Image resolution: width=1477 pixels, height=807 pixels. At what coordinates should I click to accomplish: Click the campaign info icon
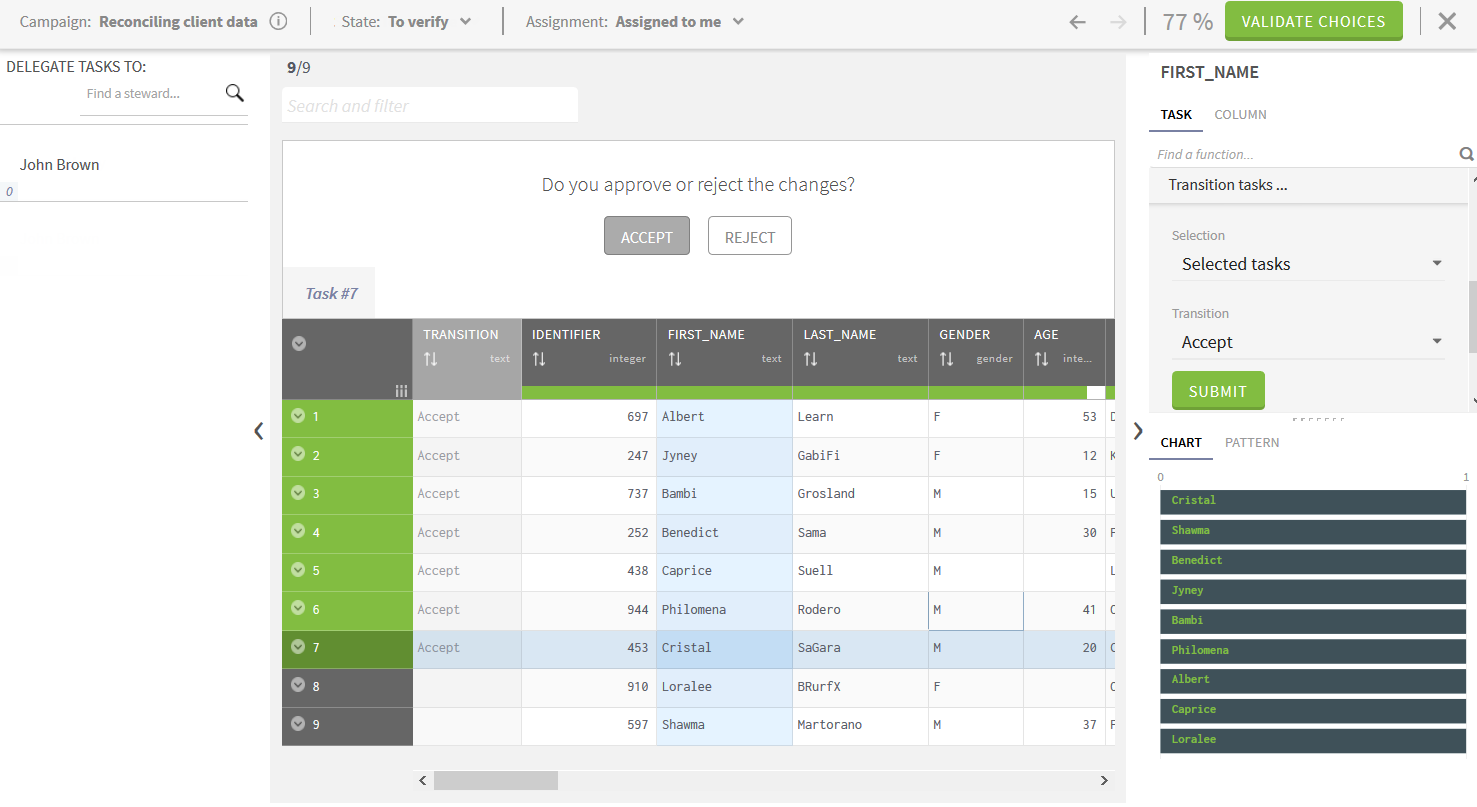279,22
